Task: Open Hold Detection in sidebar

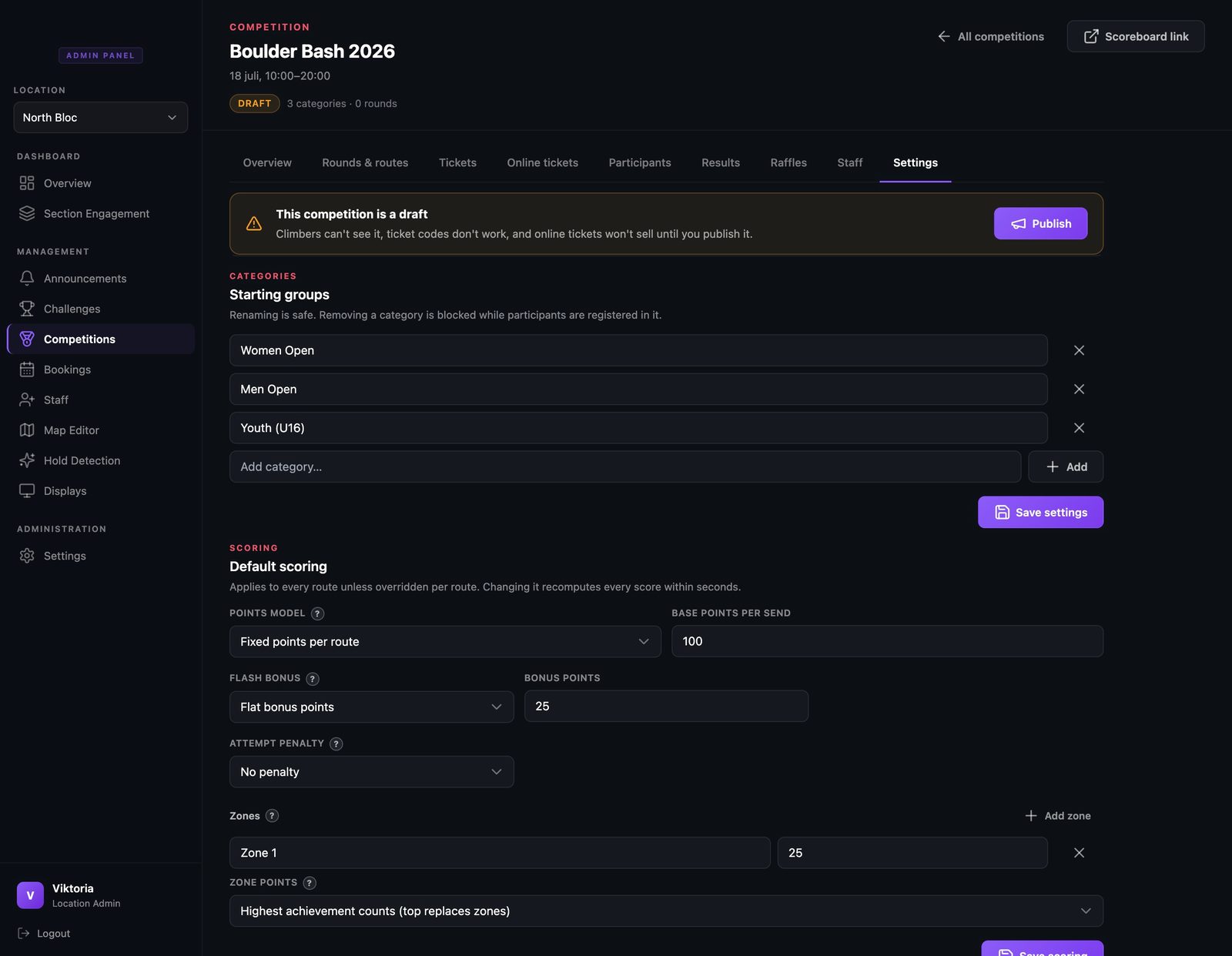Action: (101, 460)
